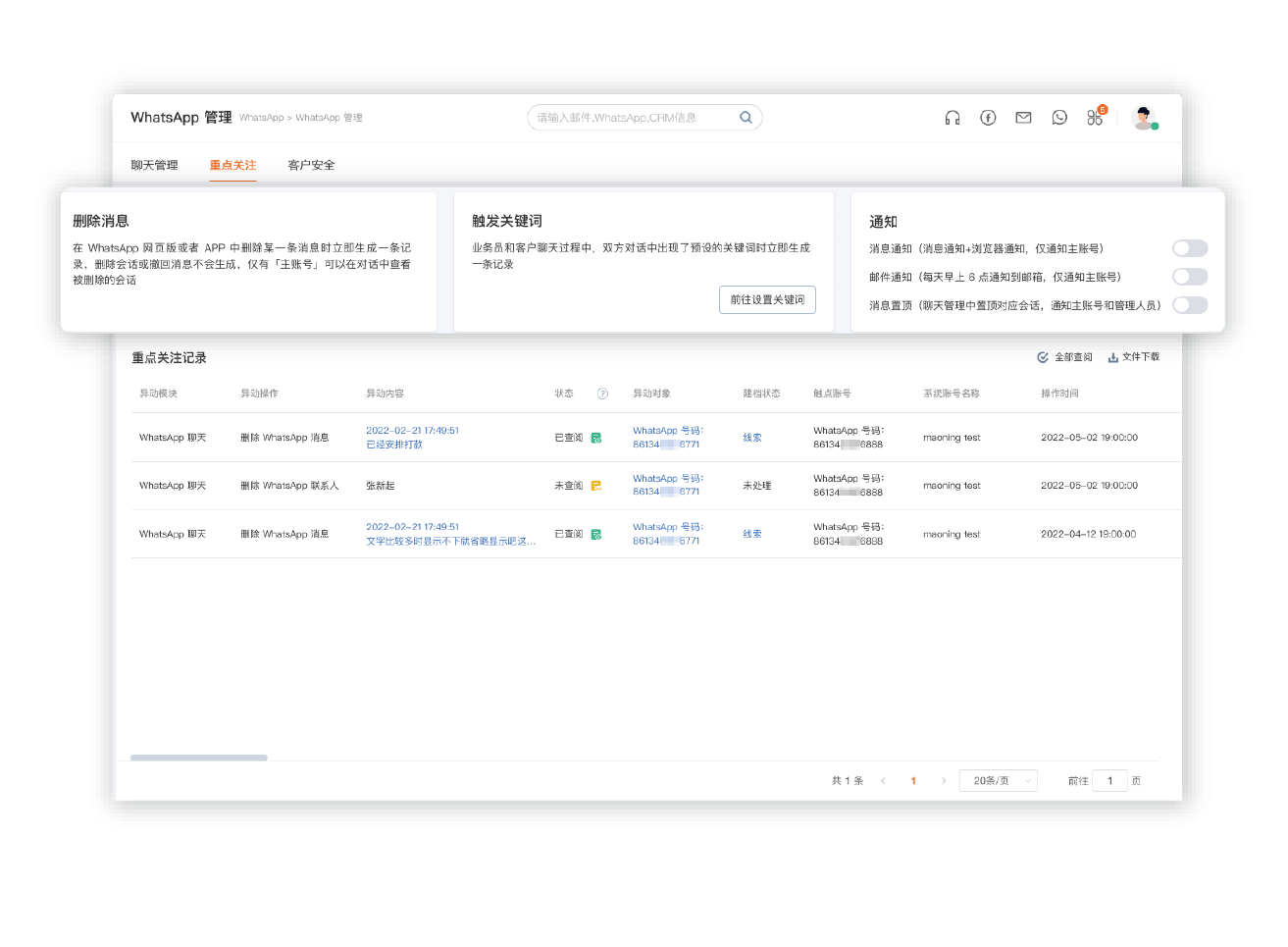Open 文字比较多时显示不下 content link

pos(451,541)
